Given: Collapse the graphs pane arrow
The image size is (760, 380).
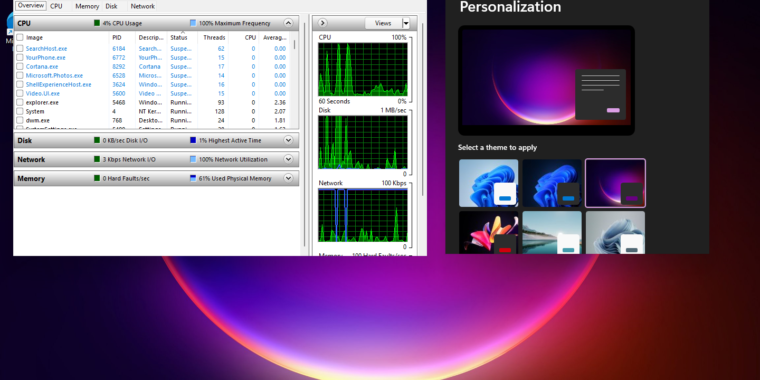Looking at the screenshot, I should [x=322, y=23].
